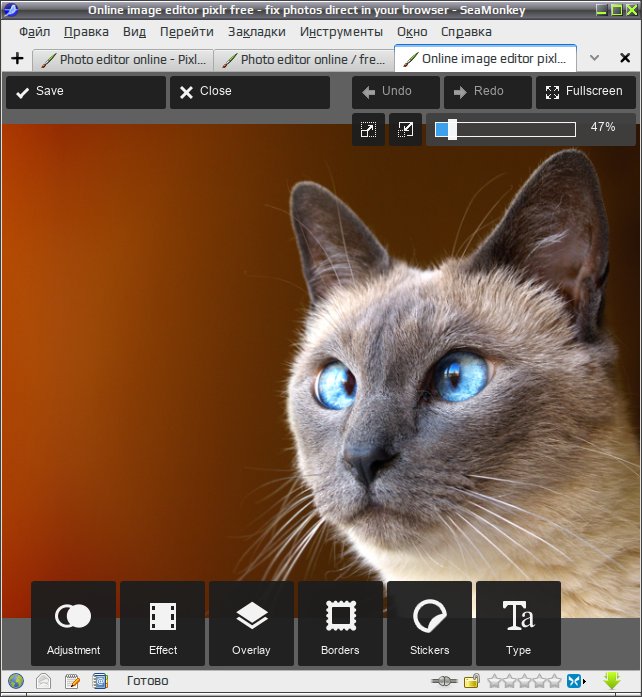Viewport: 642px width, 697px height.
Task: Click the Close button in editor
Action: click(x=250, y=92)
